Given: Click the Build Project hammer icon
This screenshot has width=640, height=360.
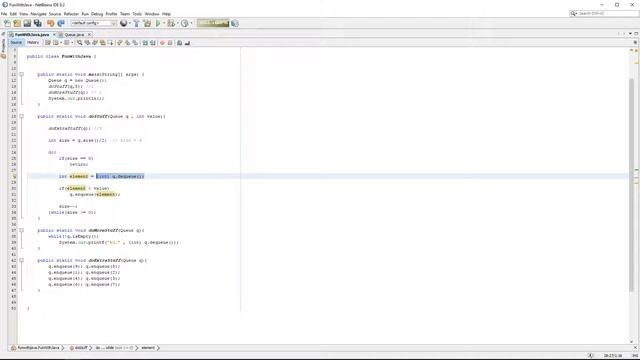Looking at the screenshot, I should coord(136,24).
